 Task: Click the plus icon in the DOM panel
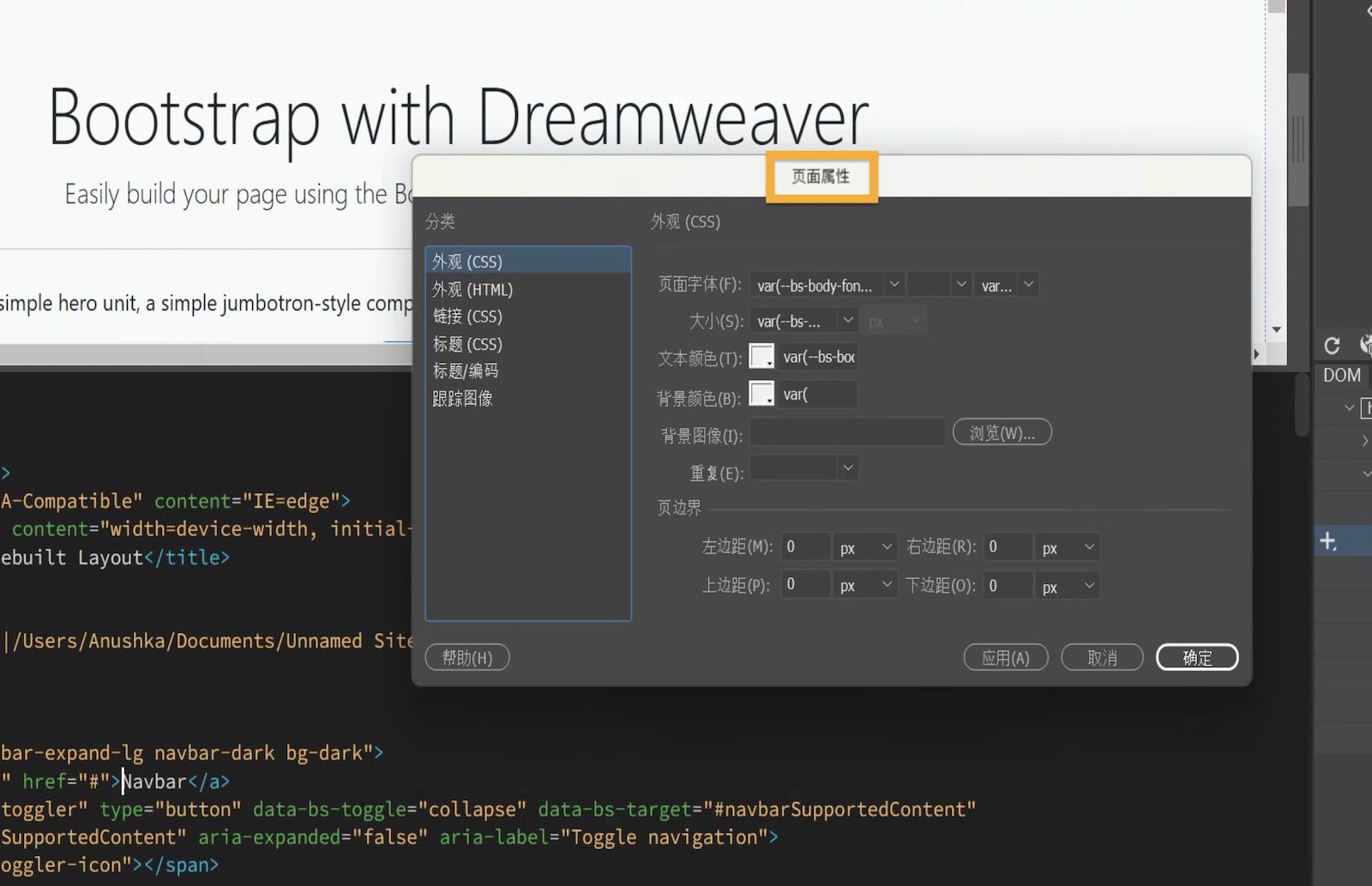(x=1328, y=541)
